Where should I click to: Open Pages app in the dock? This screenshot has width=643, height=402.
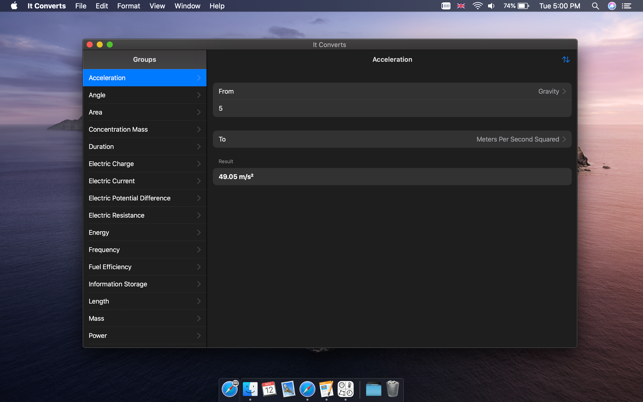point(326,389)
